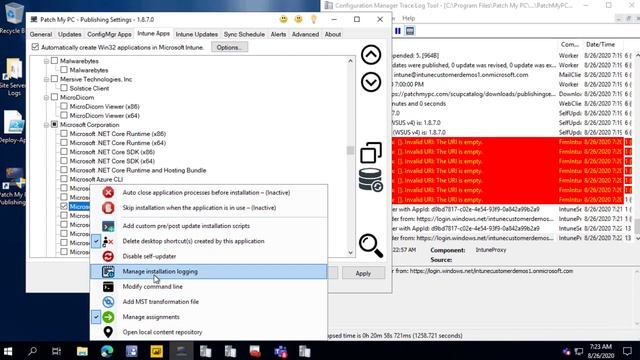The image size is (640, 360).
Task: Launch File Explorer from the taskbar
Action: click(82, 351)
